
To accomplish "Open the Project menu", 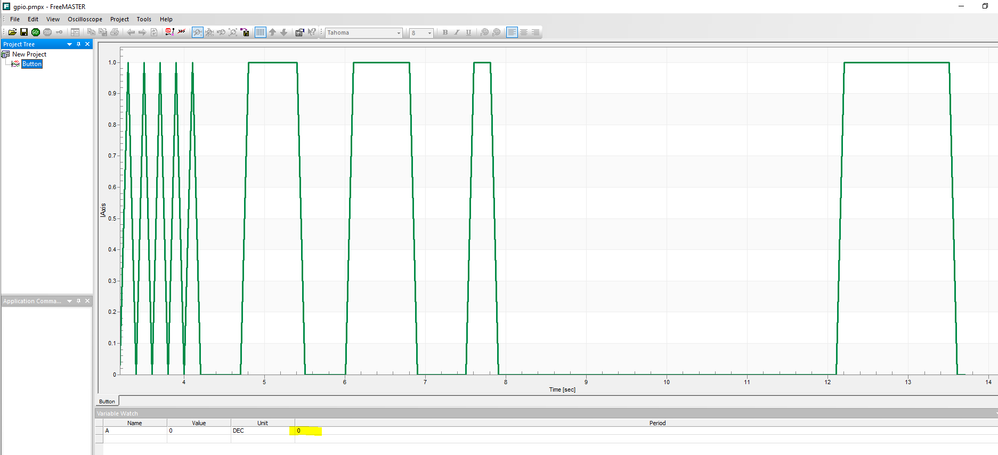I will click(120, 19).
